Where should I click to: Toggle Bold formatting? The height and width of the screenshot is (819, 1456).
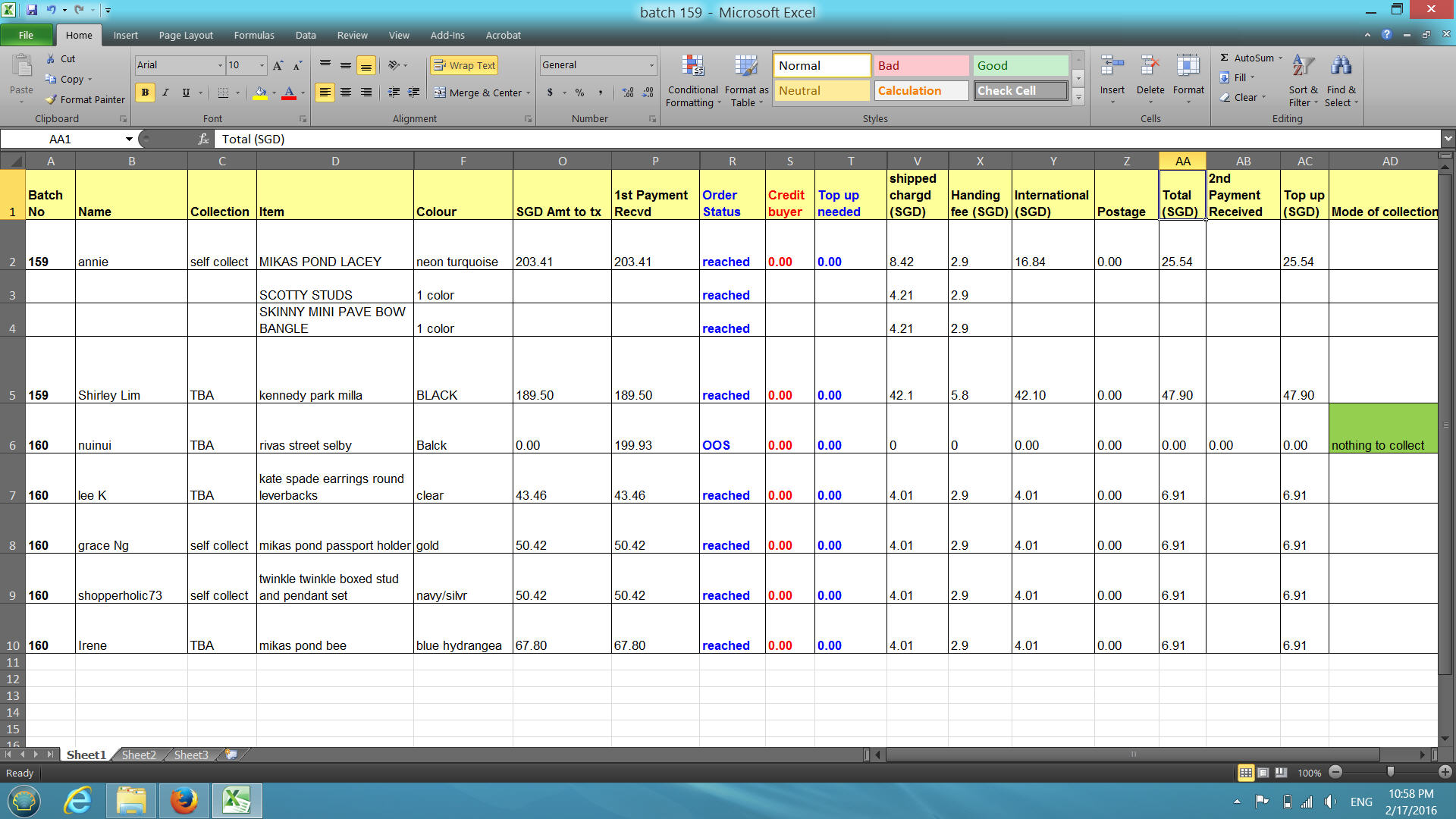[145, 93]
